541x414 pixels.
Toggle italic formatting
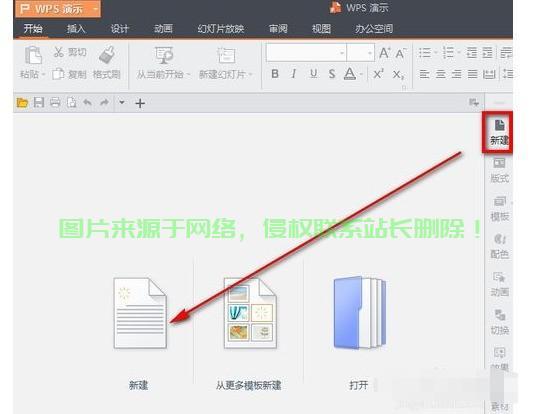point(294,74)
